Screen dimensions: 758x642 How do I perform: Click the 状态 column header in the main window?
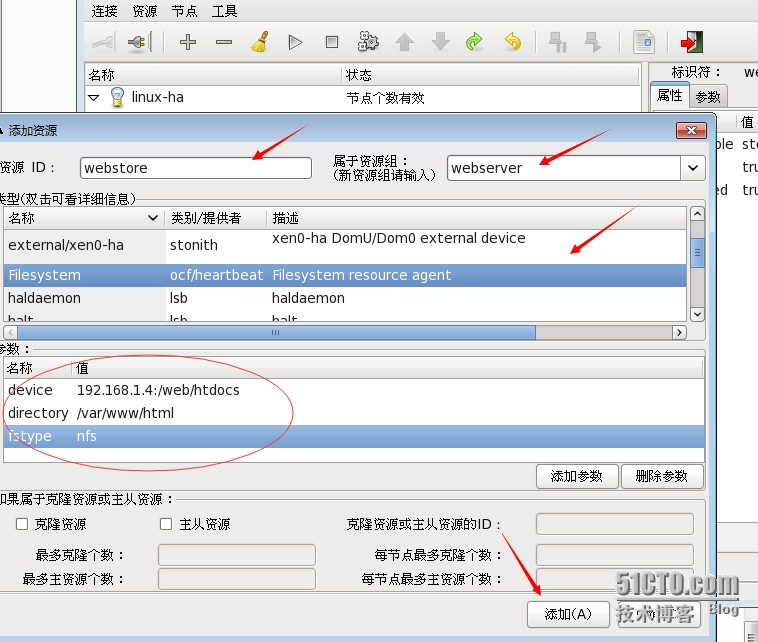pos(490,75)
